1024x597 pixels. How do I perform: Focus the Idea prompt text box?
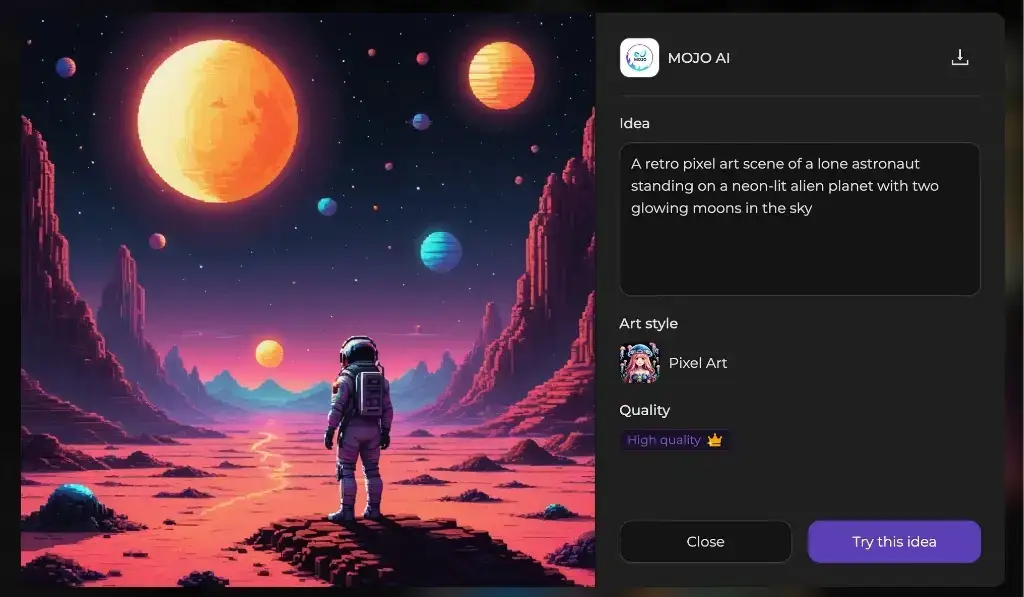(x=799, y=219)
